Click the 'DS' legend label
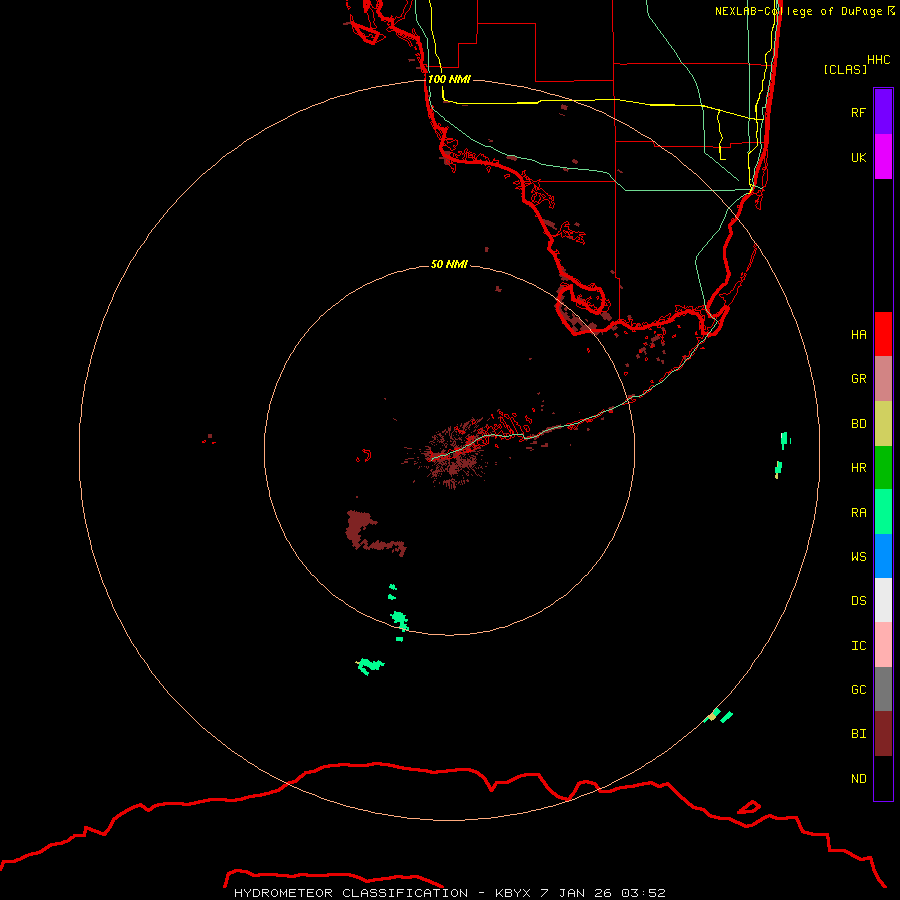900x900 pixels. [858, 600]
